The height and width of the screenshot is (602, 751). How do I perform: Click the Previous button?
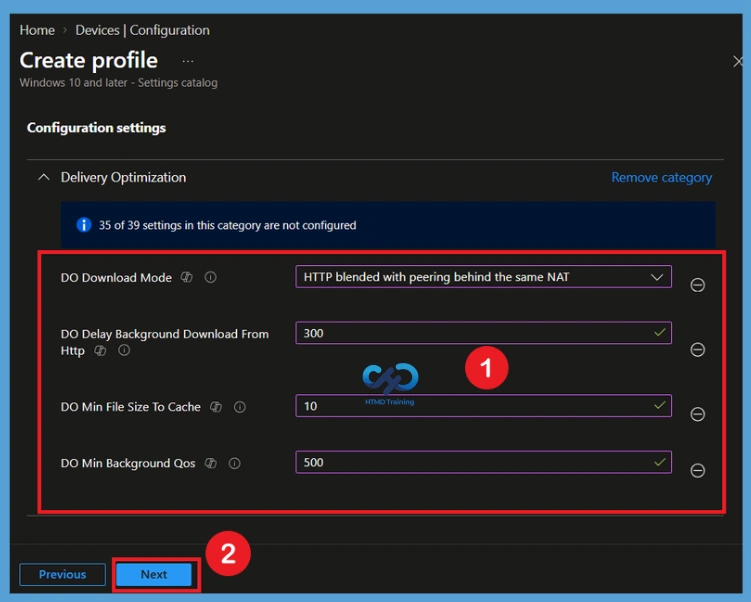point(62,574)
